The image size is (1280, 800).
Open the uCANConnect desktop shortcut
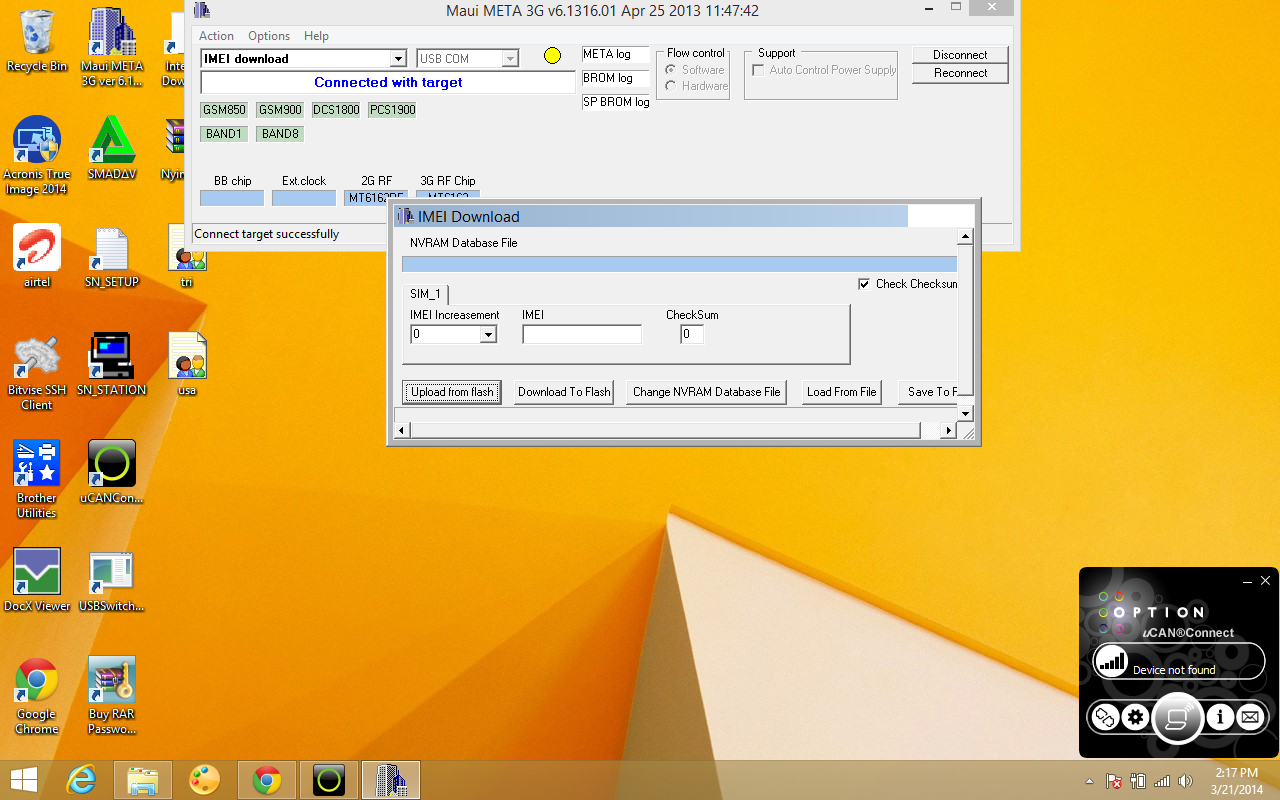pyautogui.click(x=112, y=472)
